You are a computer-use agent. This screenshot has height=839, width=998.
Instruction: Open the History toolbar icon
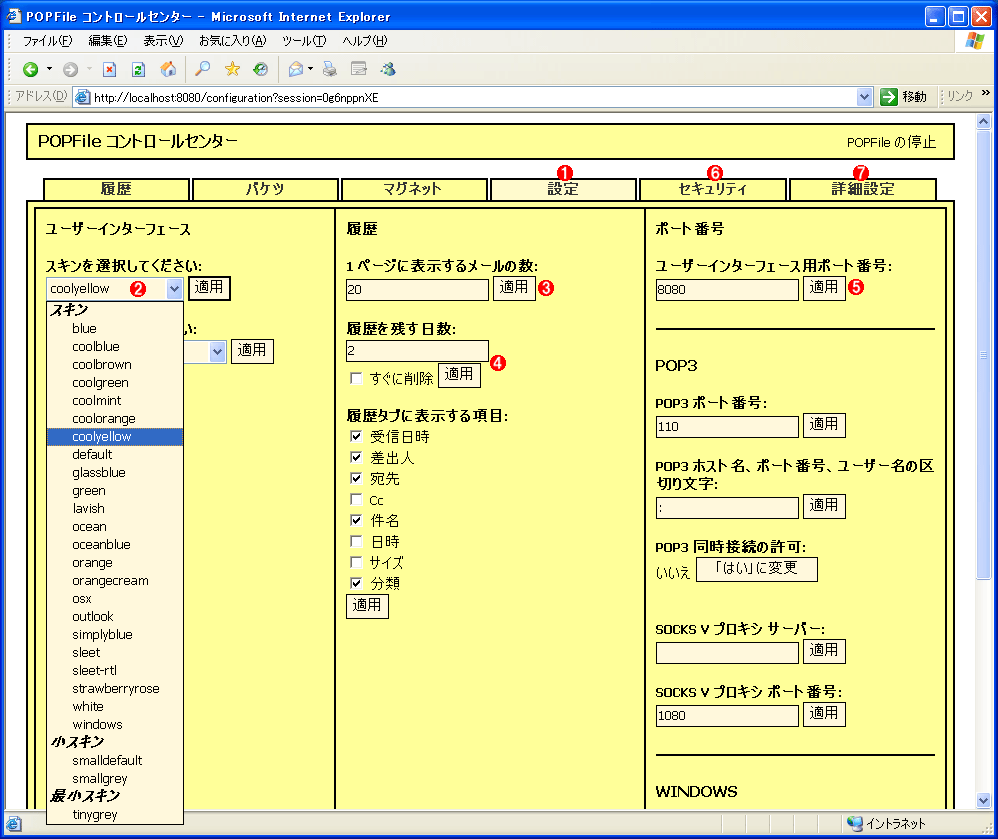260,69
